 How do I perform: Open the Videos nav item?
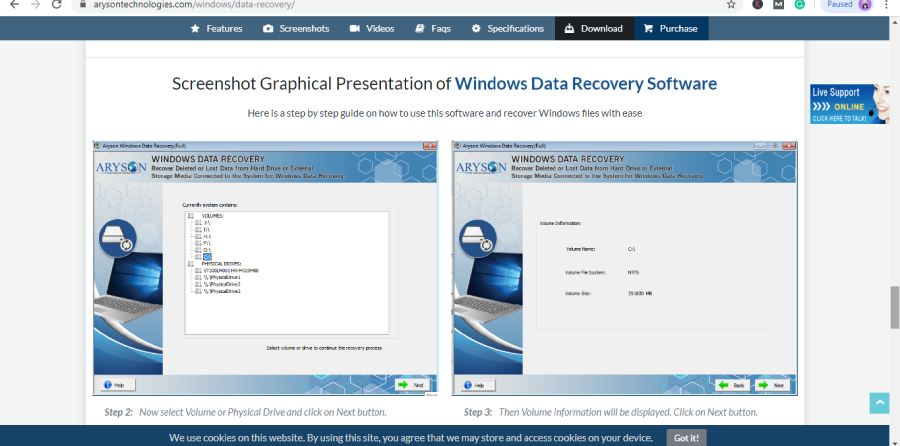(x=372, y=29)
